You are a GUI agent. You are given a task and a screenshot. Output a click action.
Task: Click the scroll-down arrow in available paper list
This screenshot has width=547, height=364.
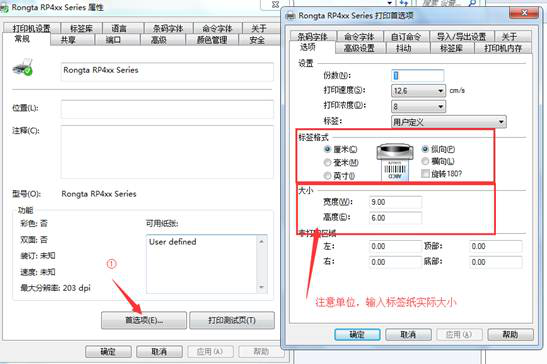tap(261, 287)
